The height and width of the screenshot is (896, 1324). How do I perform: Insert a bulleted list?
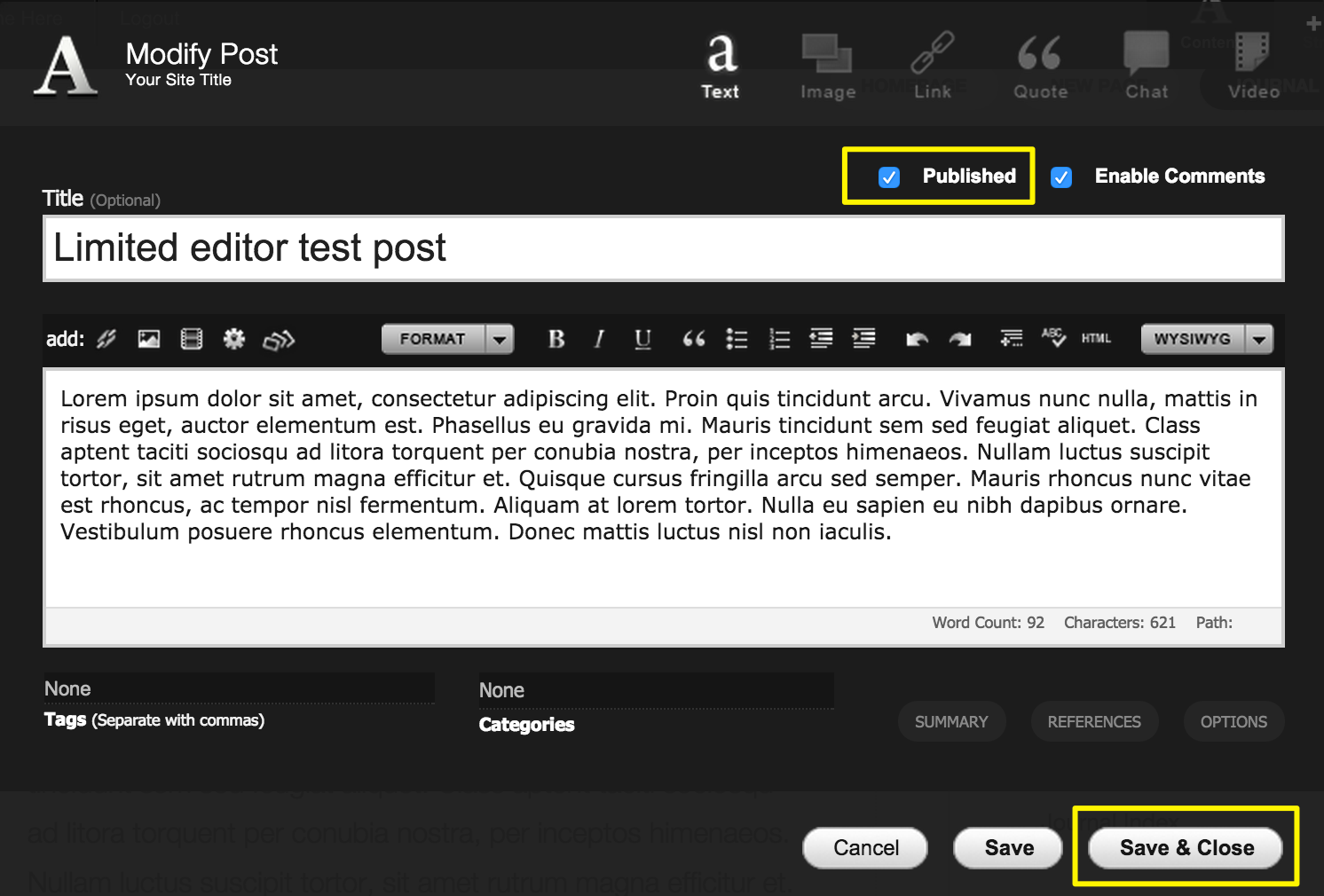click(737, 339)
